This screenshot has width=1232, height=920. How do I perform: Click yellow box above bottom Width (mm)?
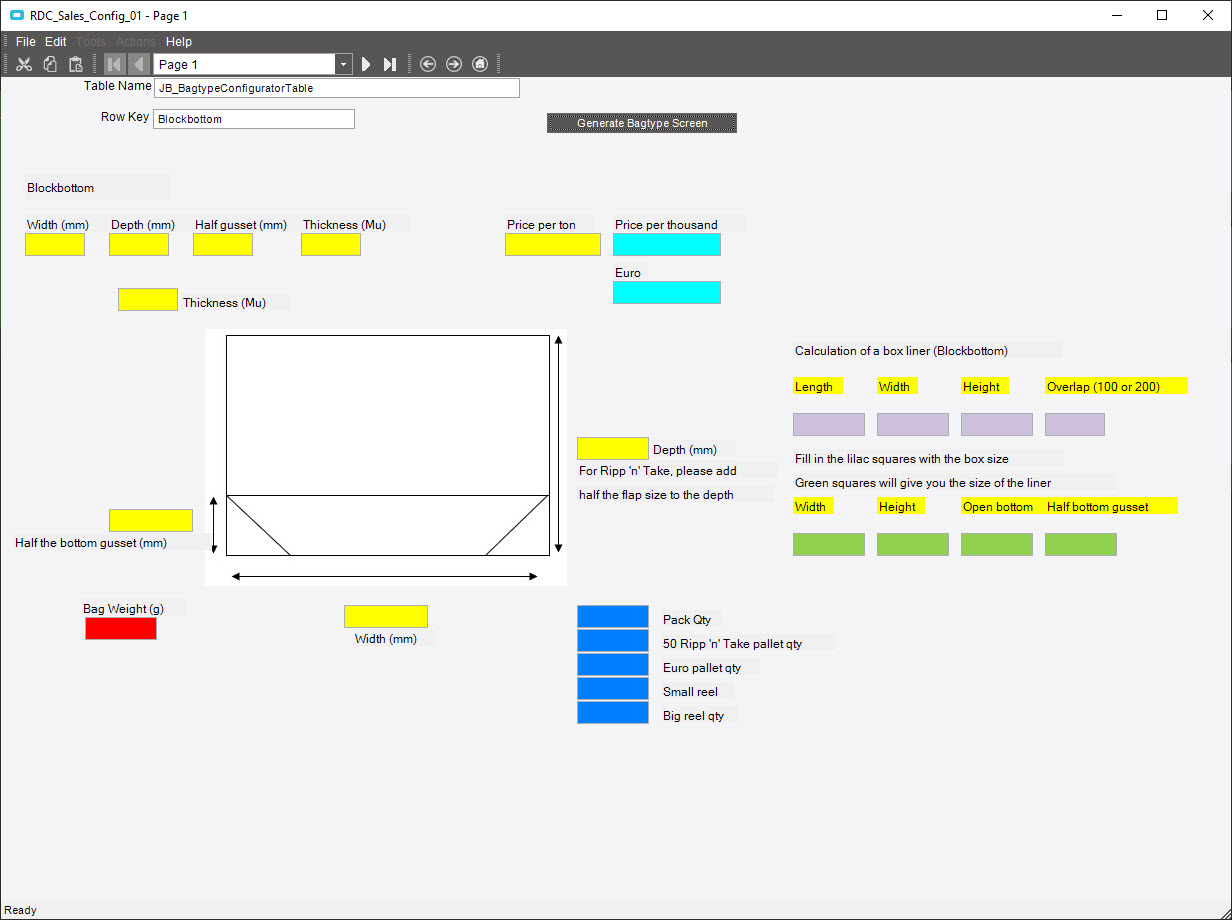tap(386, 617)
